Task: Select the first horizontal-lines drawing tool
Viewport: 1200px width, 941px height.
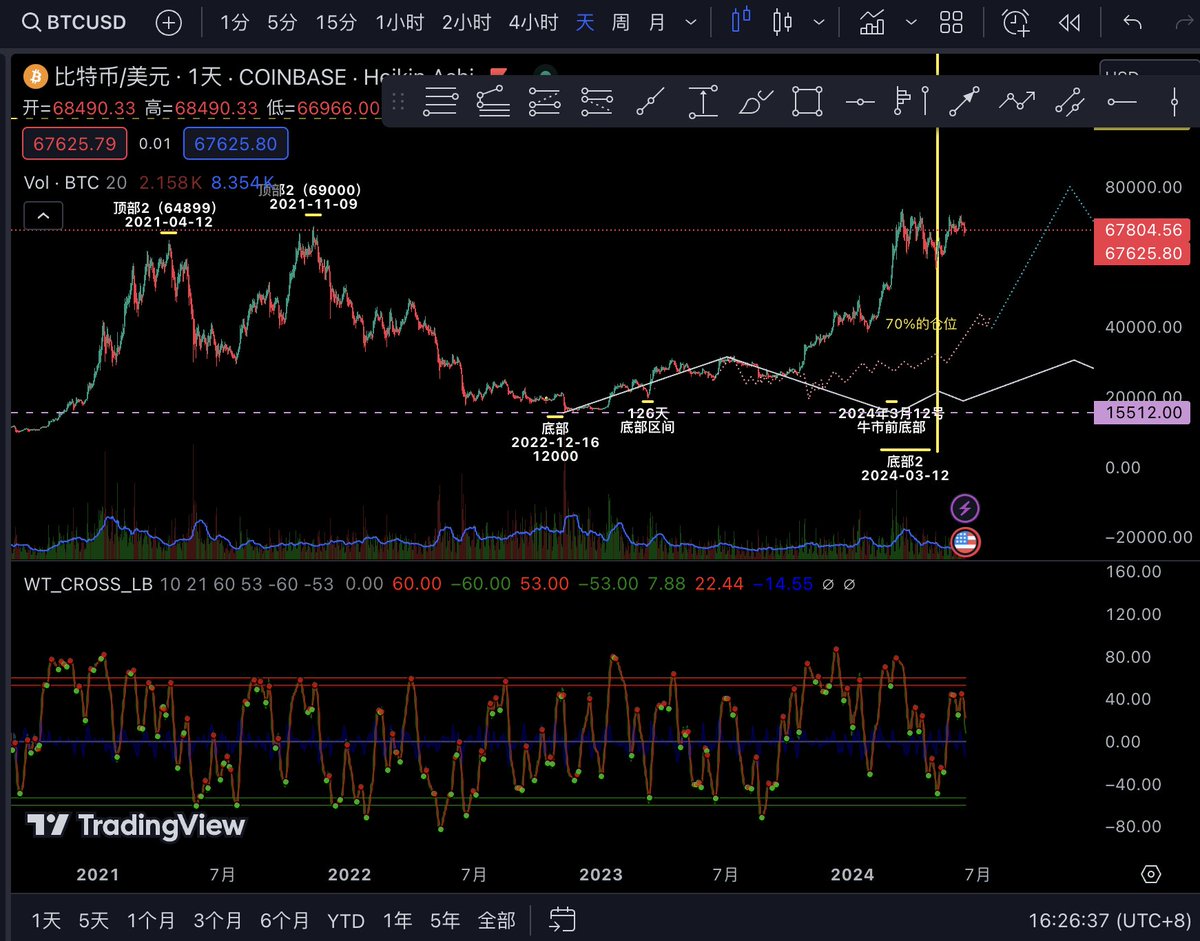Action: (x=440, y=100)
